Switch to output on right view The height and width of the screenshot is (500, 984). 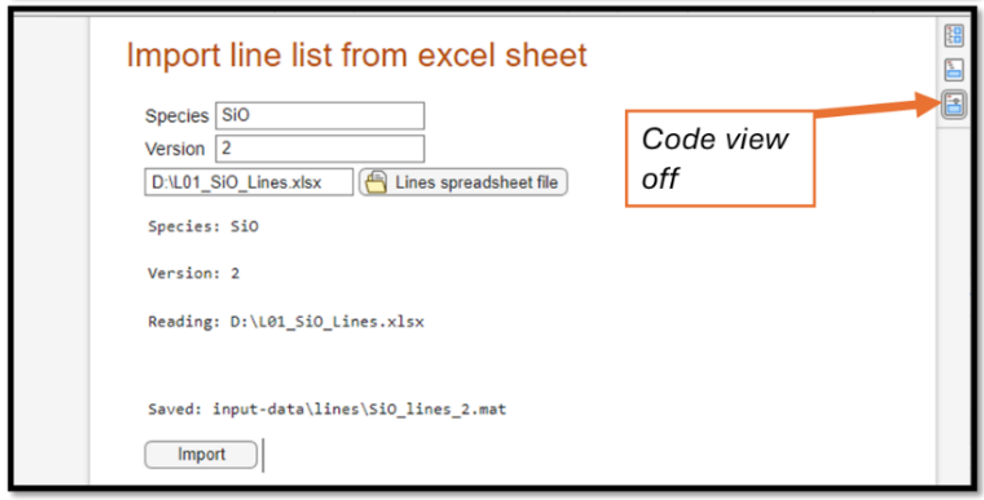tap(954, 36)
